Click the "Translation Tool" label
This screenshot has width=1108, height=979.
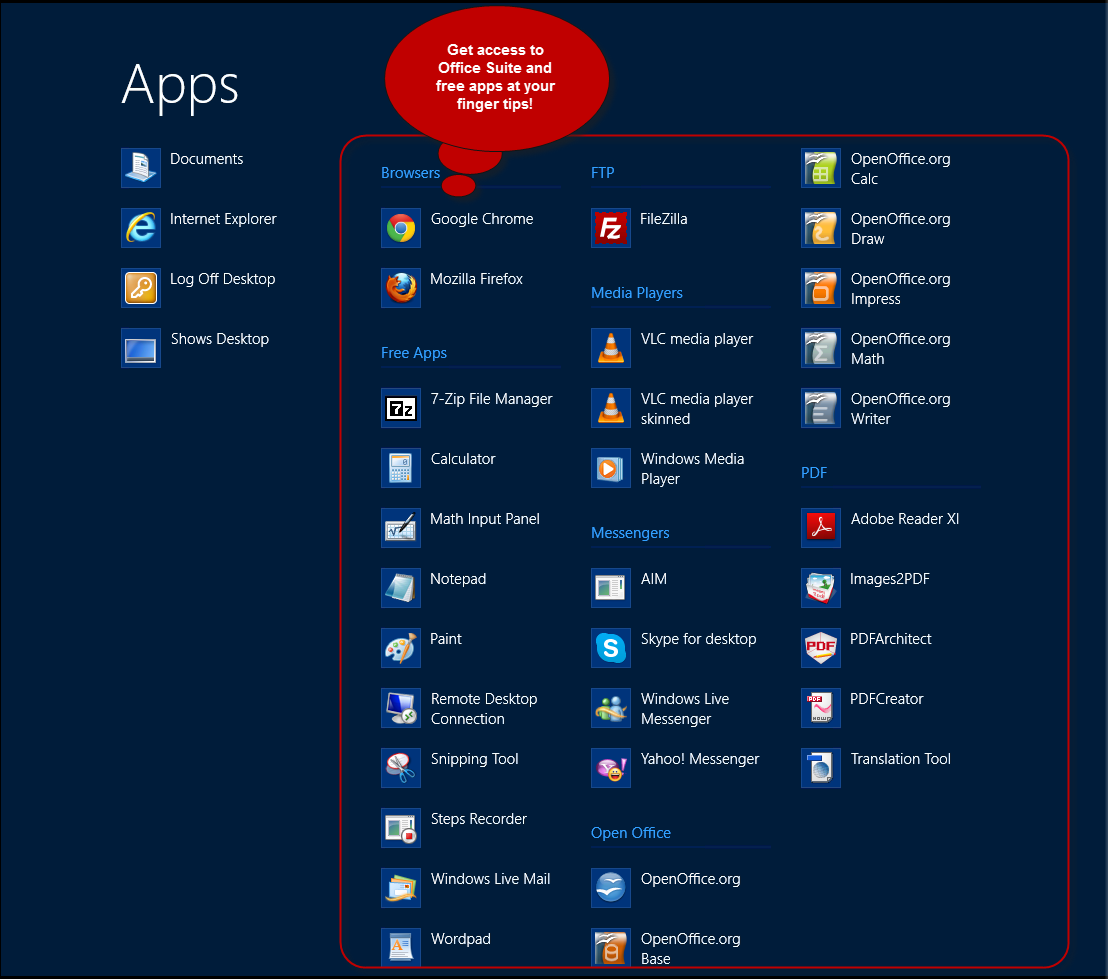(x=900, y=759)
